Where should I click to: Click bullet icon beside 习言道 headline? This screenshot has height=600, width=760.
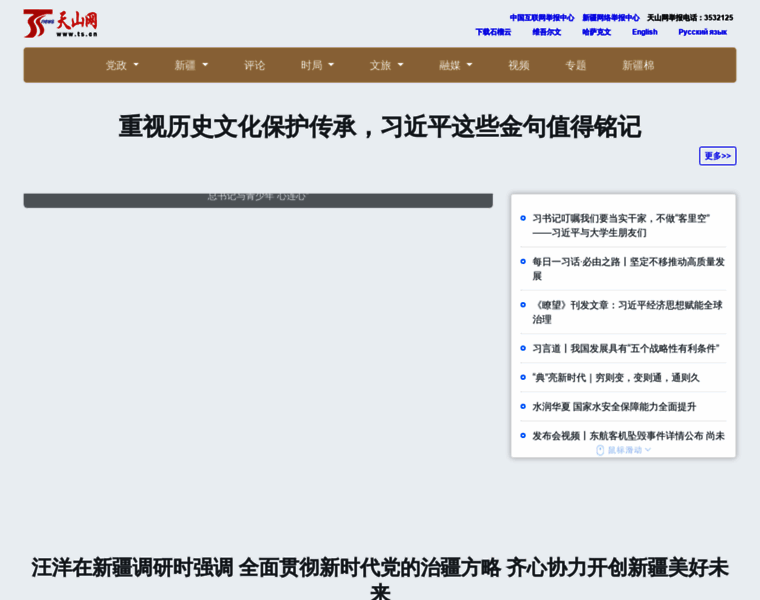522,348
